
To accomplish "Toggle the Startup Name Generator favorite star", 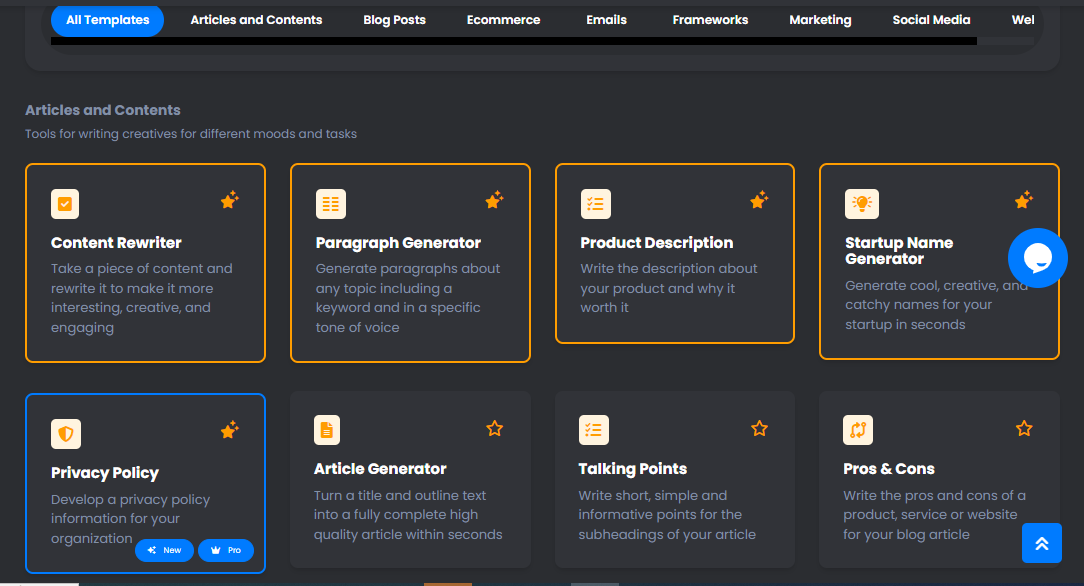I will pyautogui.click(x=1024, y=200).
